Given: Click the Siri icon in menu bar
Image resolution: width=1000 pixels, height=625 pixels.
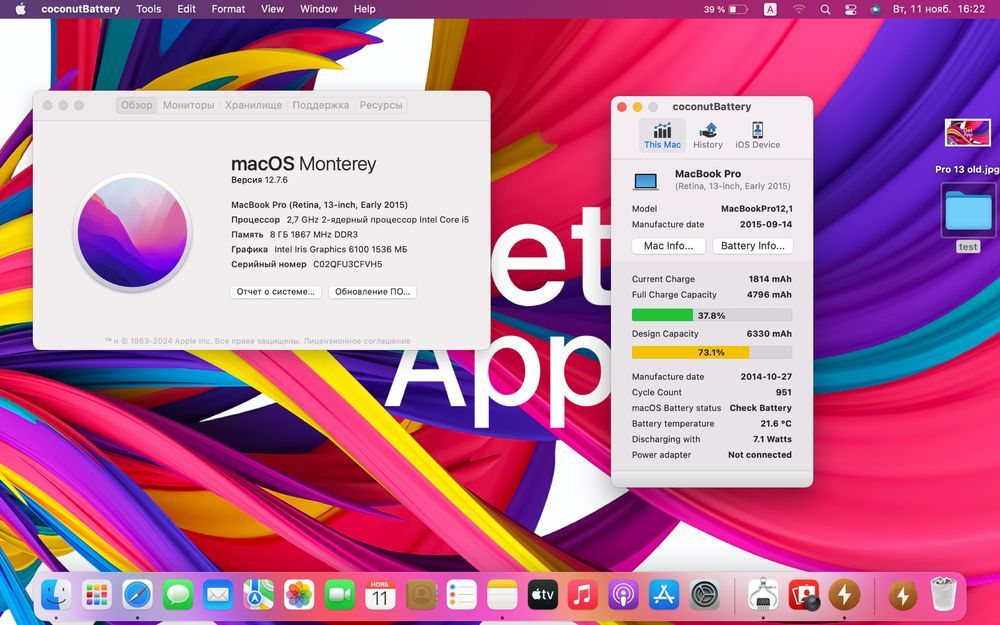Looking at the screenshot, I should pyautogui.click(x=875, y=10).
